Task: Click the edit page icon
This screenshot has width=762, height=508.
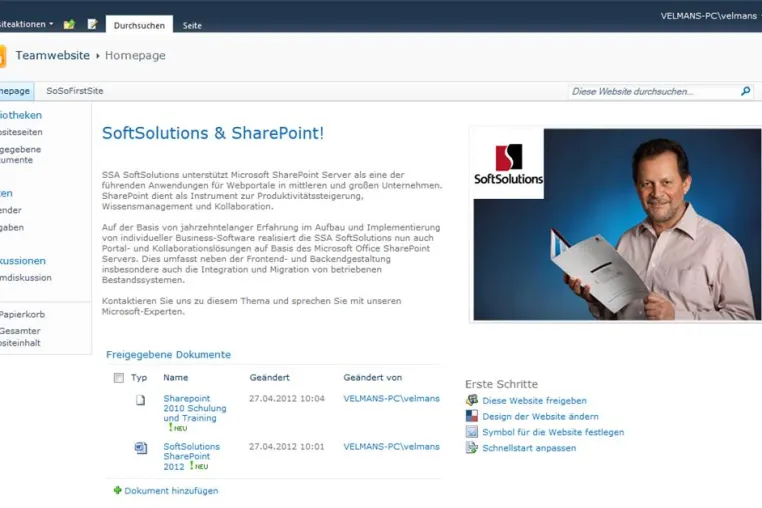Action: click(92, 24)
